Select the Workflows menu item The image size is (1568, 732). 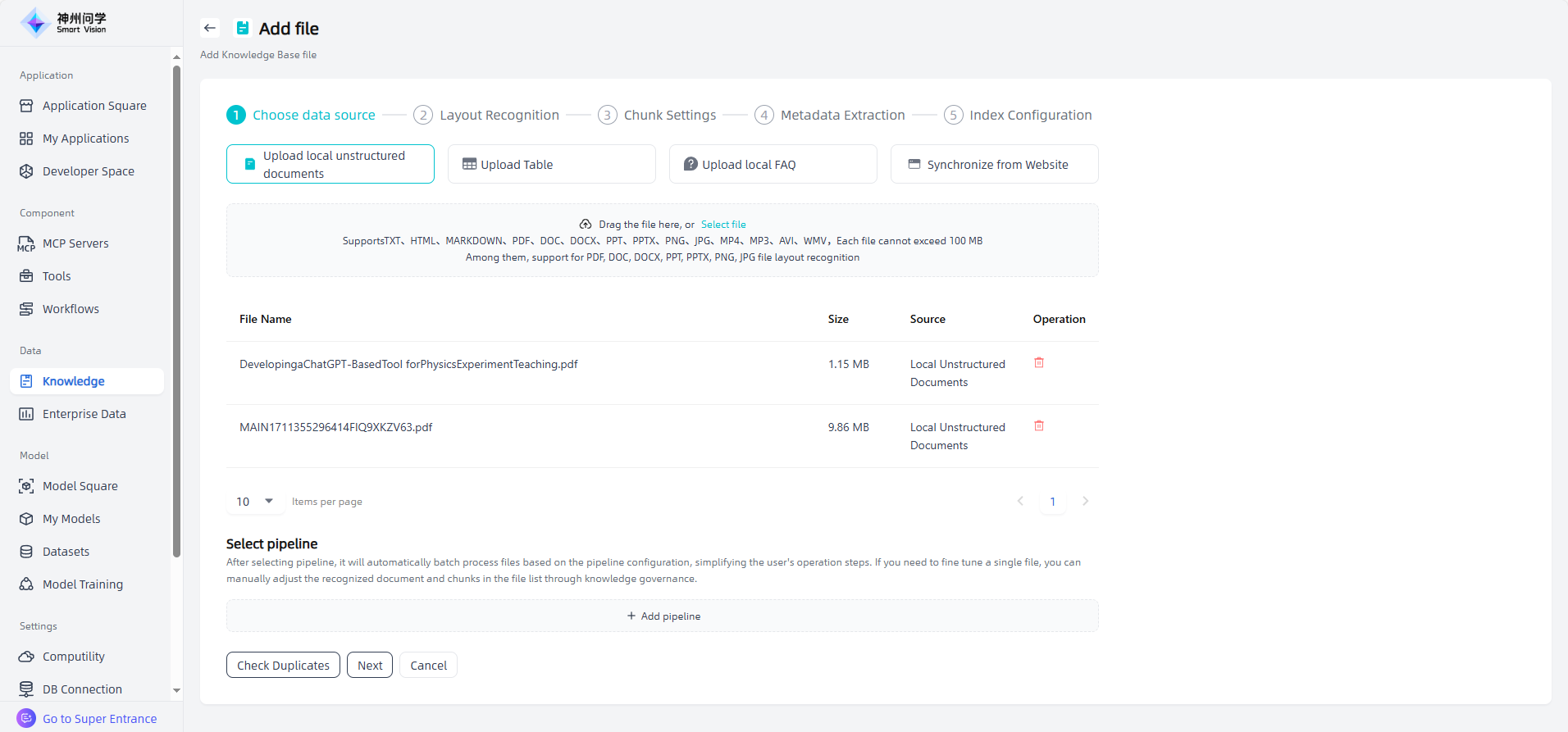pyautogui.click(x=71, y=309)
